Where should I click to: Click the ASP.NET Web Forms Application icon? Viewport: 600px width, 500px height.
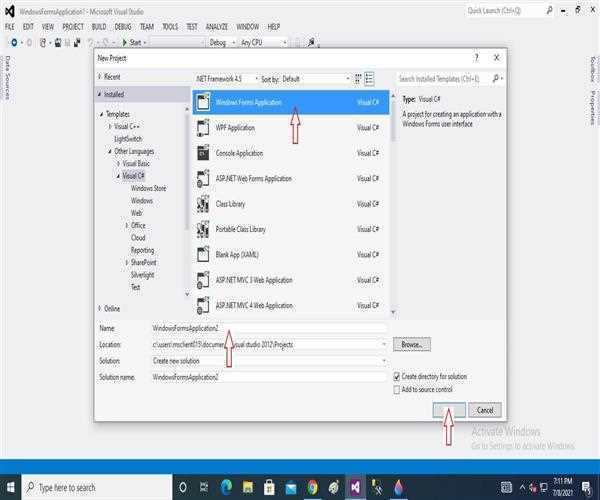click(204, 178)
